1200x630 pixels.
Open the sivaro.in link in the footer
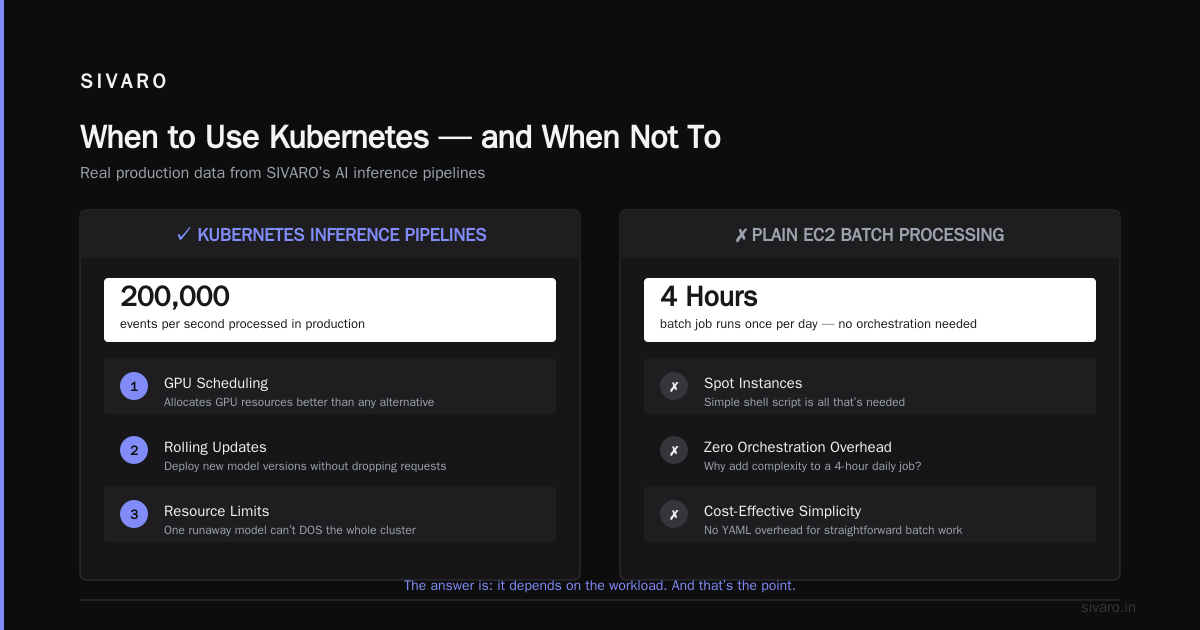point(1109,607)
